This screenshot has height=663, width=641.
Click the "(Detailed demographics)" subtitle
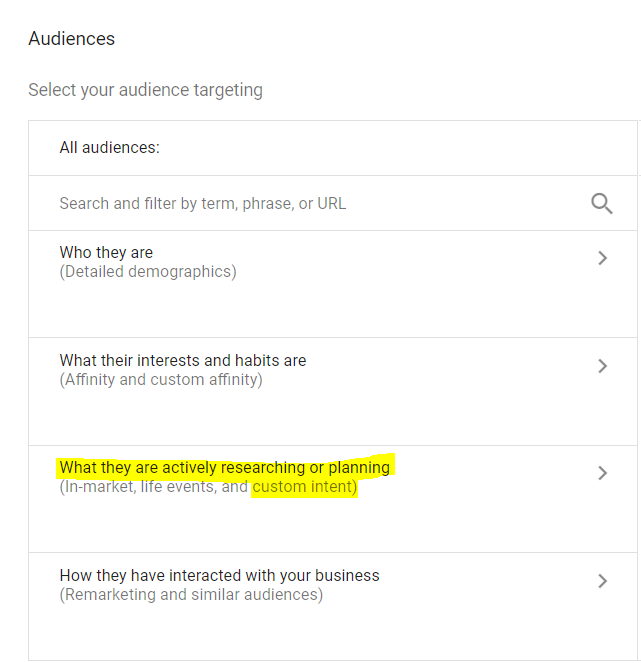coord(148,271)
